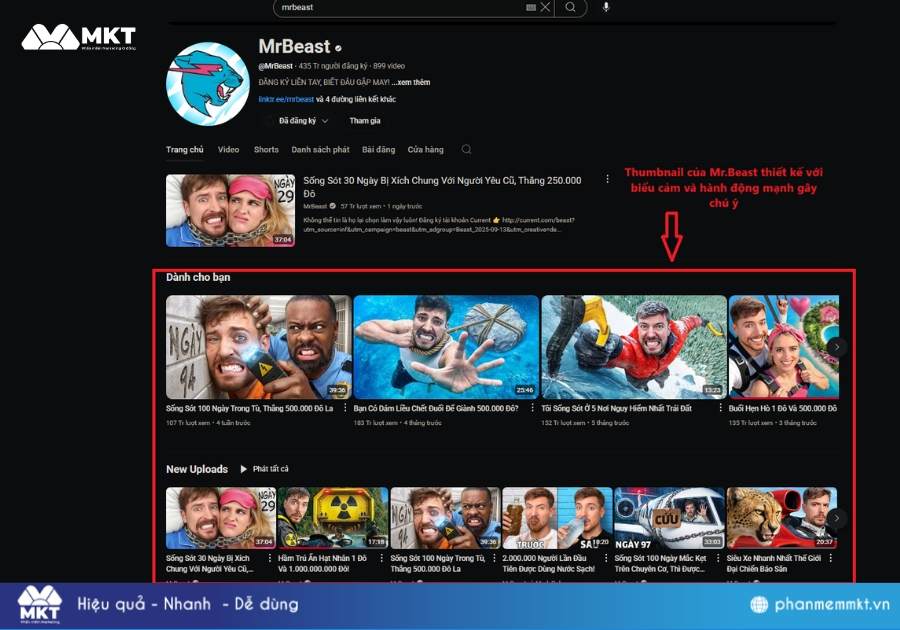Screen dimensions: 900x630
Task: Start voice search with the microphone icon
Action: pos(606,7)
